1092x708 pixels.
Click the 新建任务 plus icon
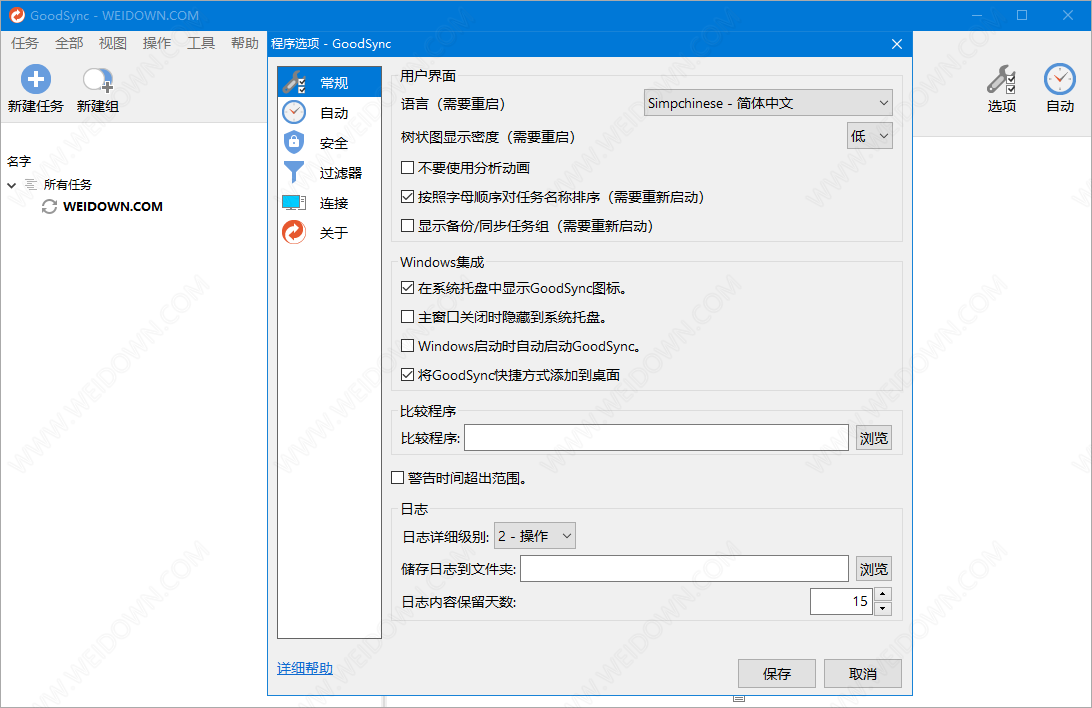pyautogui.click(x=36, y=79)
